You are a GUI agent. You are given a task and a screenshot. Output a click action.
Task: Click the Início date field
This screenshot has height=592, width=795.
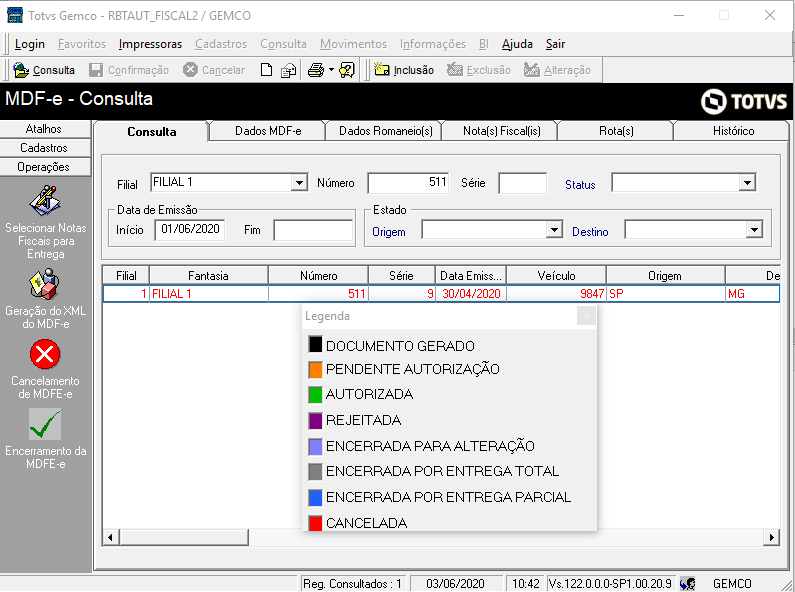(190, 230)
